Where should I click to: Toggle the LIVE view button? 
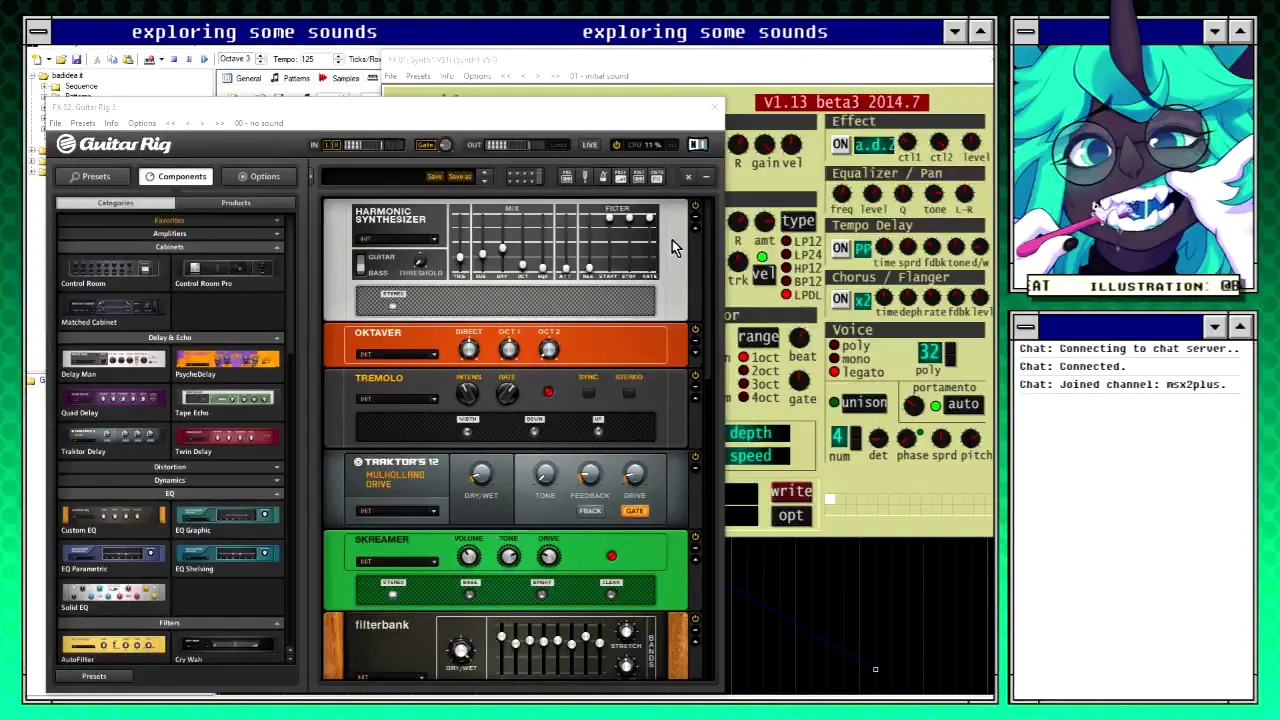tap(590, 145)
